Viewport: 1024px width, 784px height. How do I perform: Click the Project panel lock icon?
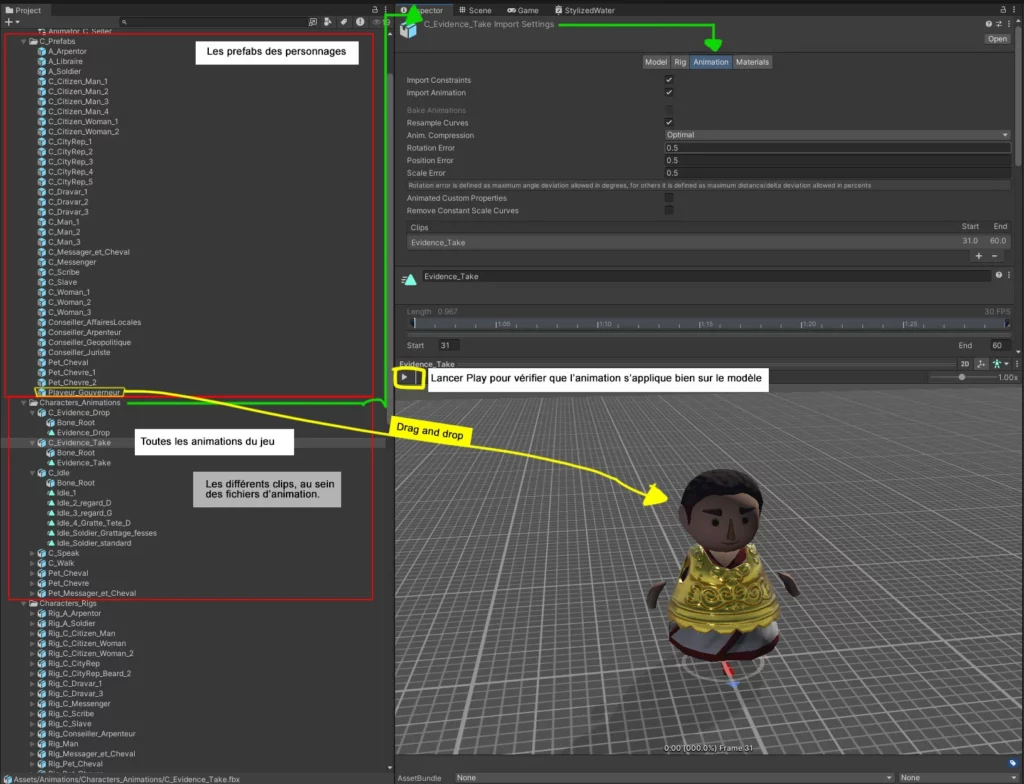[374, 10]
